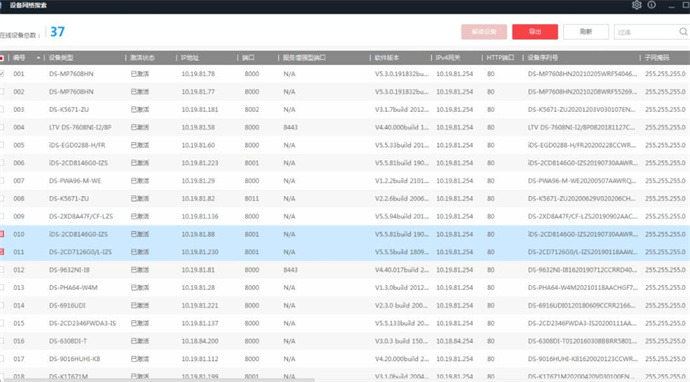Screen dimensions: 690x382
Task: Click the magnifier icon in the filter box
Action: coord(683,32)
